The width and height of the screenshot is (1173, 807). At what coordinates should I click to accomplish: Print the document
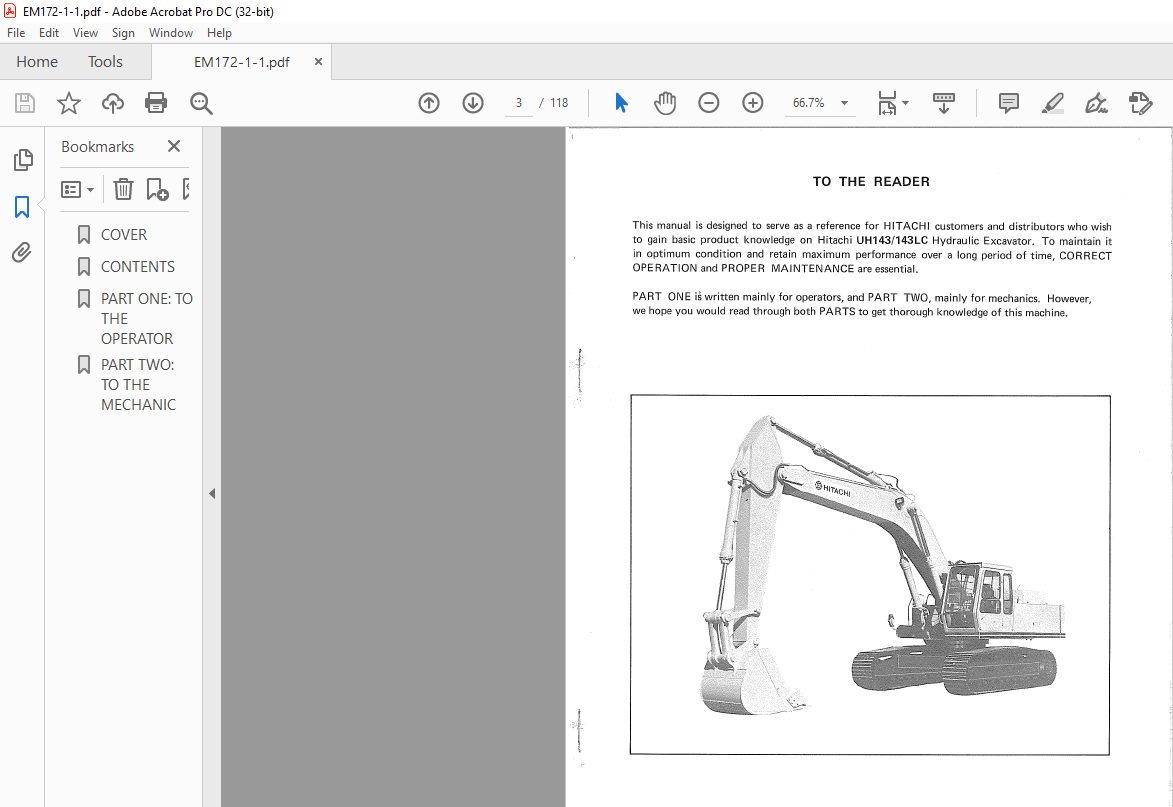click(x=156, y=102)
